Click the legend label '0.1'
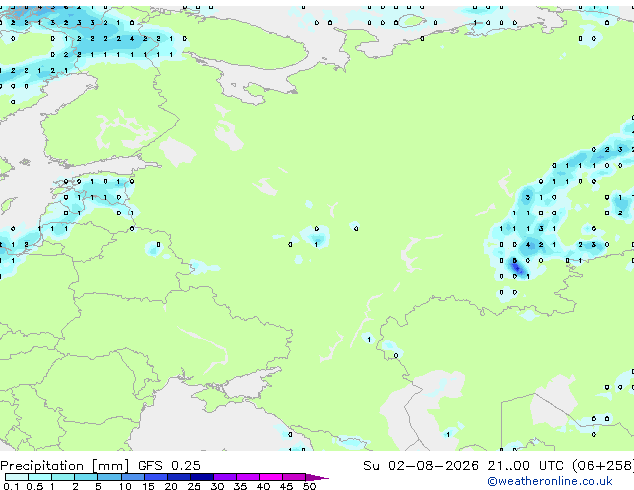634x490 pixels. tap(11, 486)
